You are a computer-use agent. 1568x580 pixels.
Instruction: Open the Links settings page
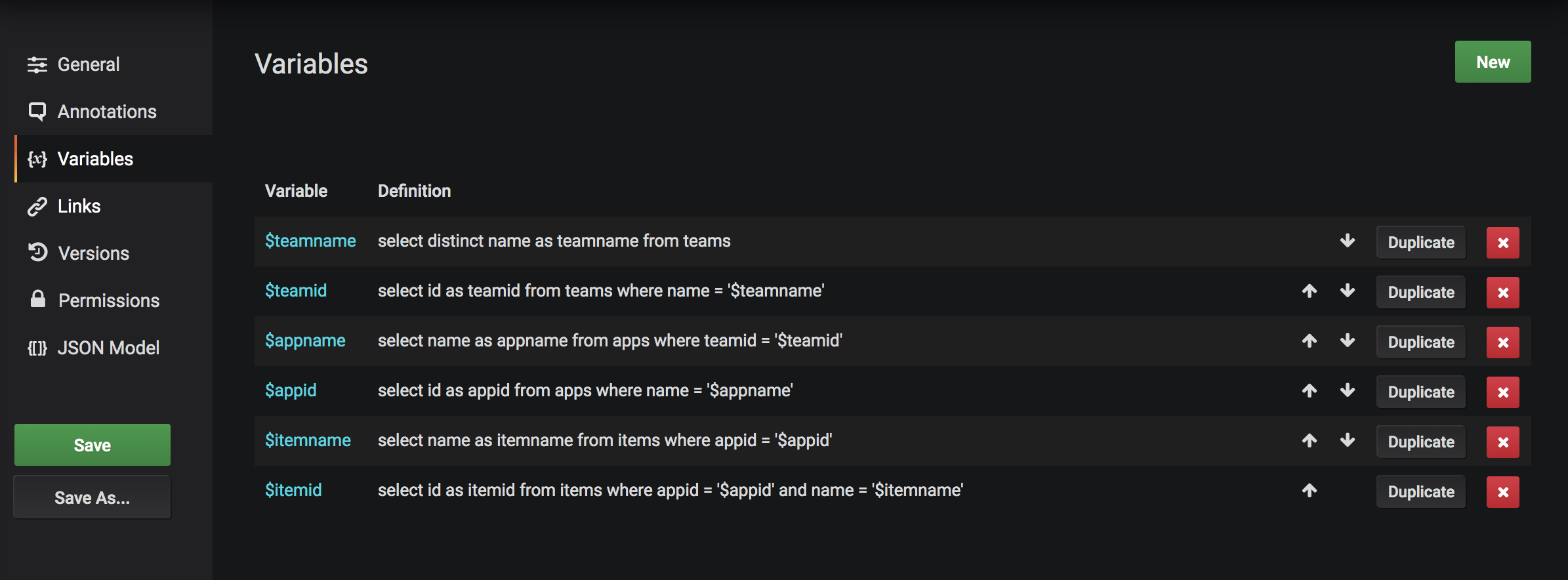click(79, 206)
